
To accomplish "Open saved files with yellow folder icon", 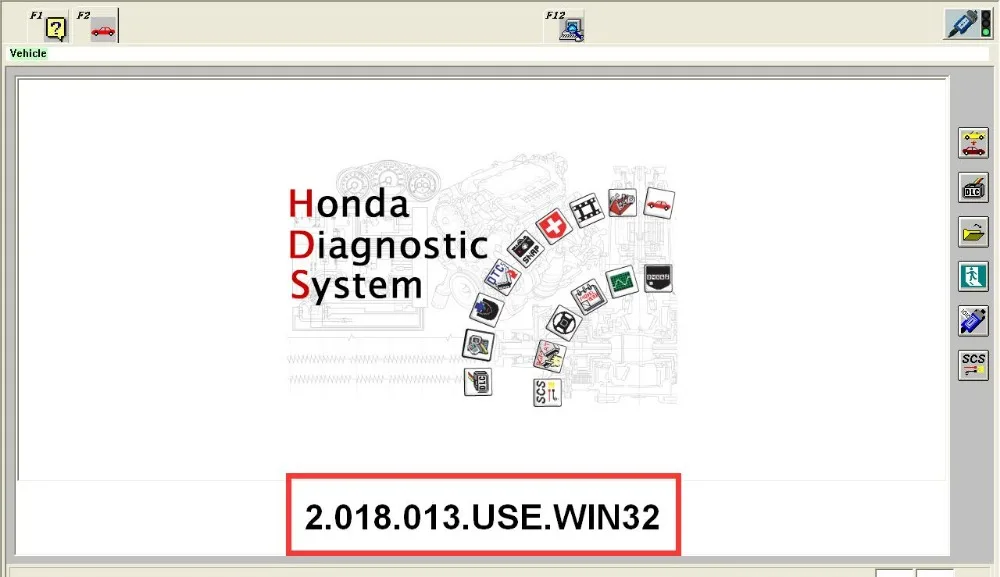I will pyautogui.click(x=973, y=232).
